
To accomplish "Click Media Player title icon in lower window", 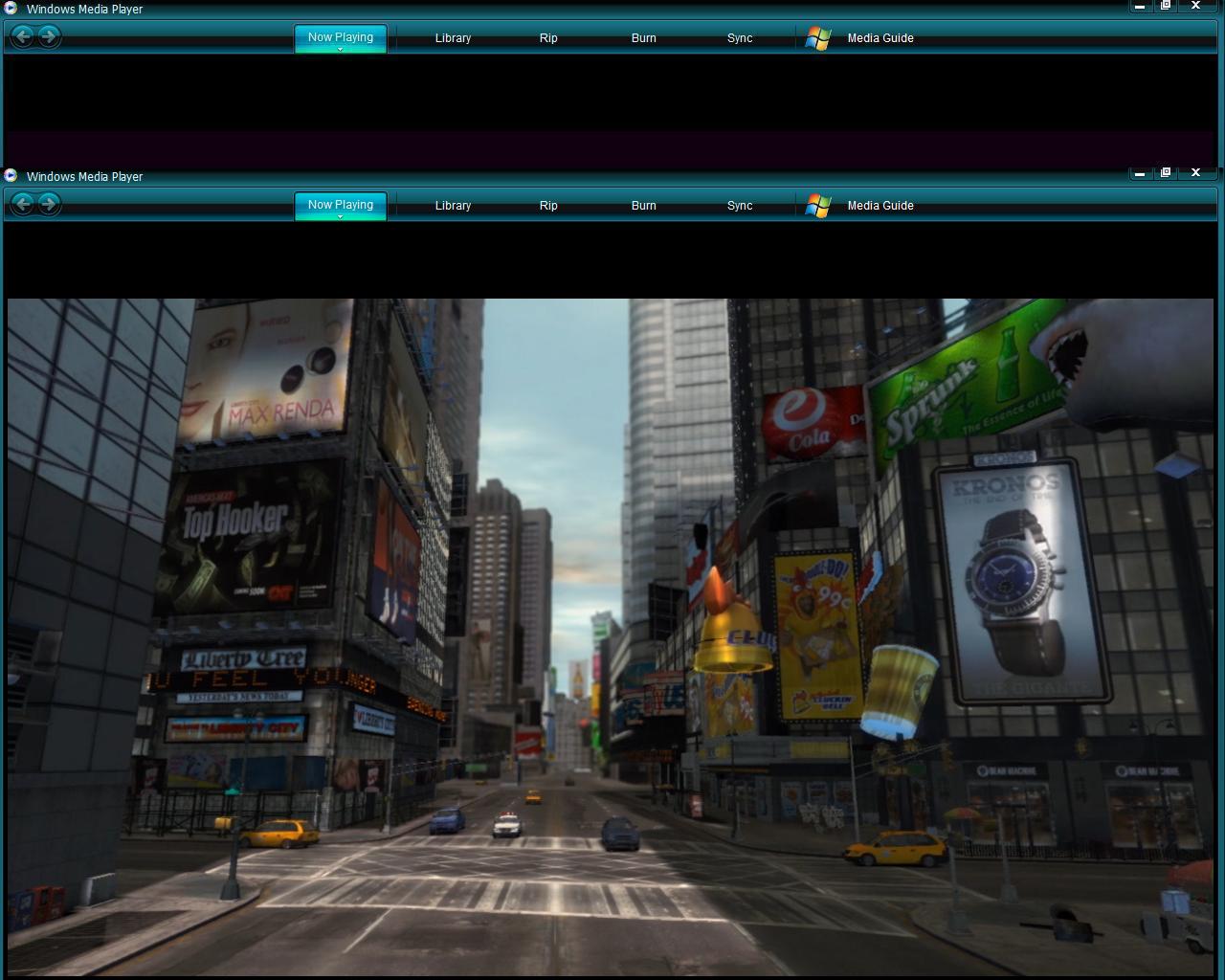I will point(11,175).
